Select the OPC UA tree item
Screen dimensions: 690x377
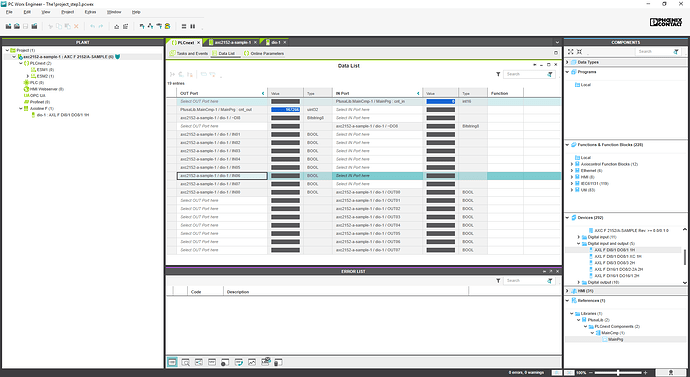click(34, 95)
